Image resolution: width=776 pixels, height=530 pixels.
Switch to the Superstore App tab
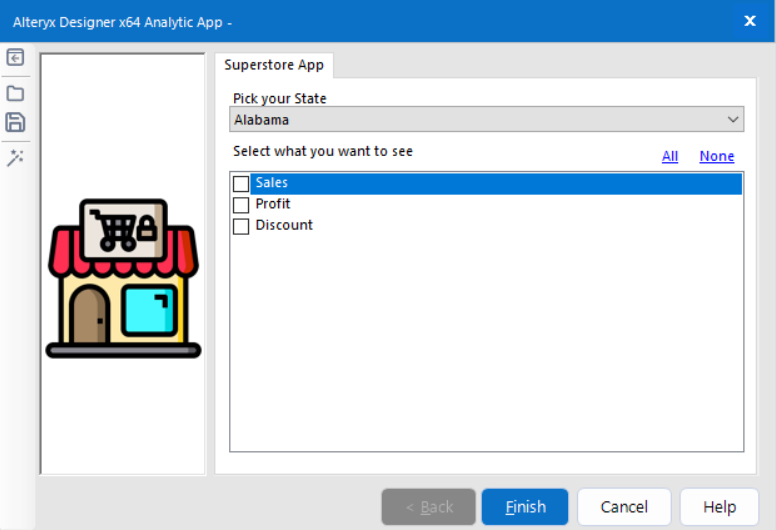(x=274, y=65)
